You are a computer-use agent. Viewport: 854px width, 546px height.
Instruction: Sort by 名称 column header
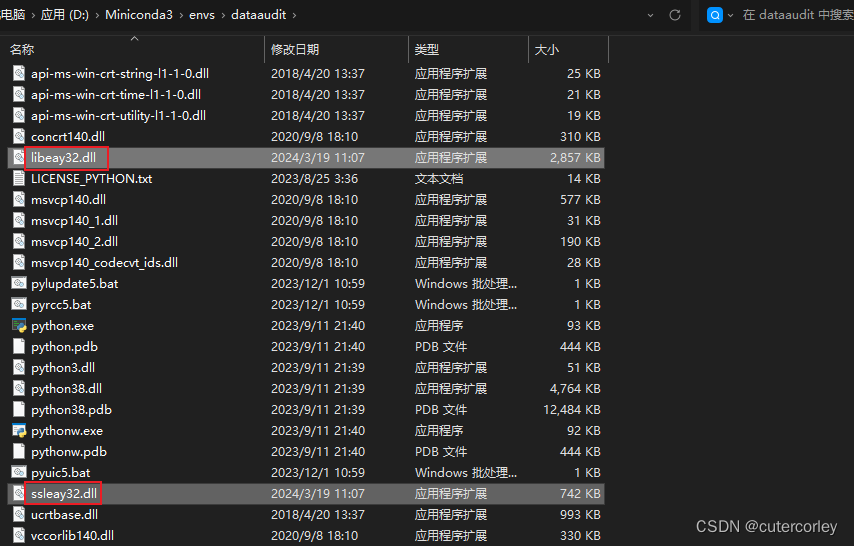tap(22, 50)
